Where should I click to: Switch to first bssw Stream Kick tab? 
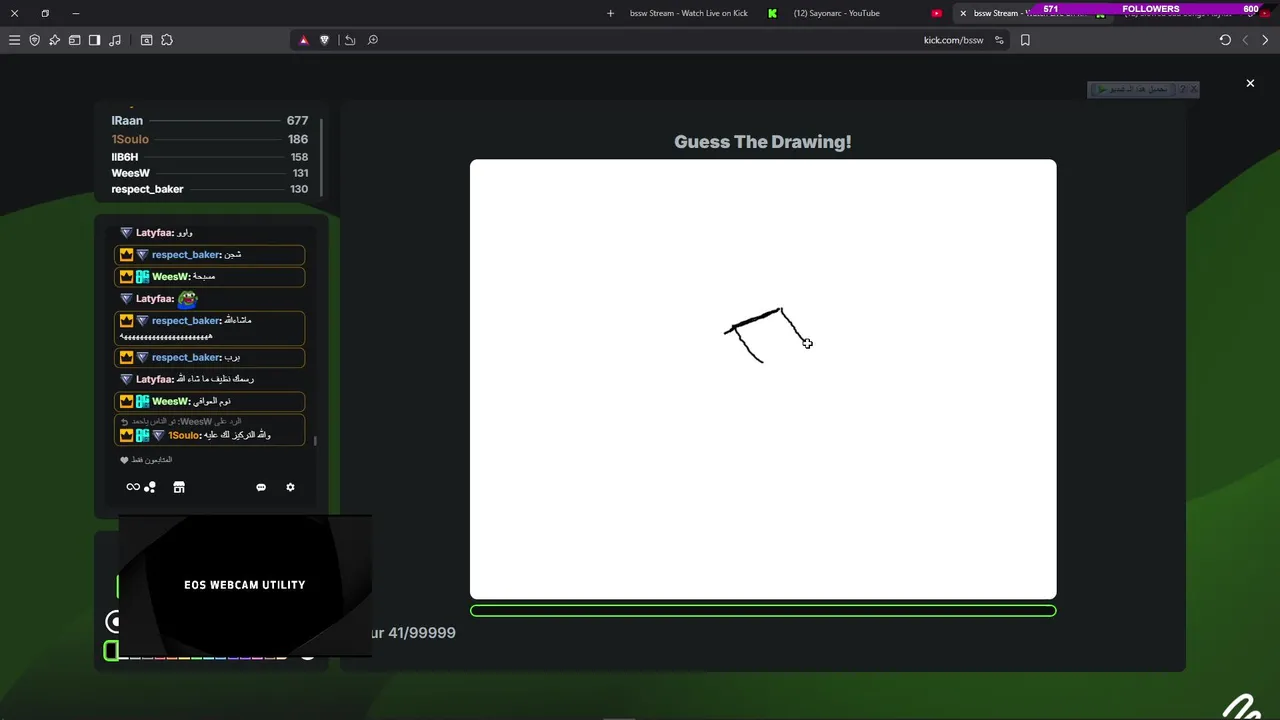pyautogui.click(x=688, y=13)
